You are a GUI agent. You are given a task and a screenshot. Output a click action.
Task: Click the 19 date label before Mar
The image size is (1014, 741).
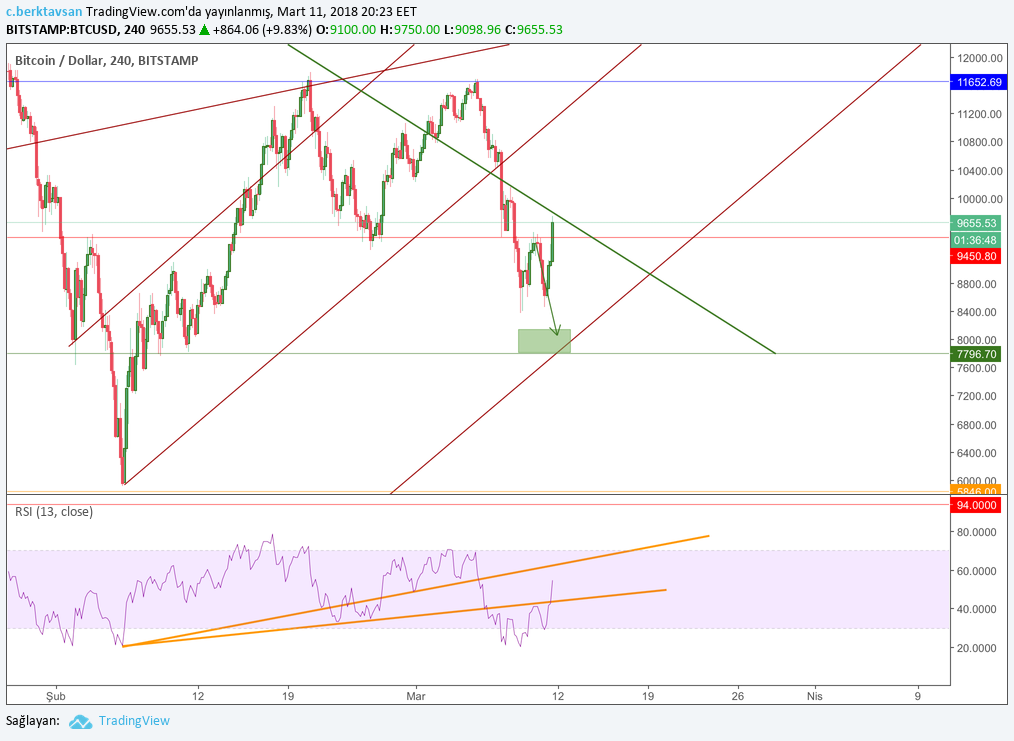288,696
